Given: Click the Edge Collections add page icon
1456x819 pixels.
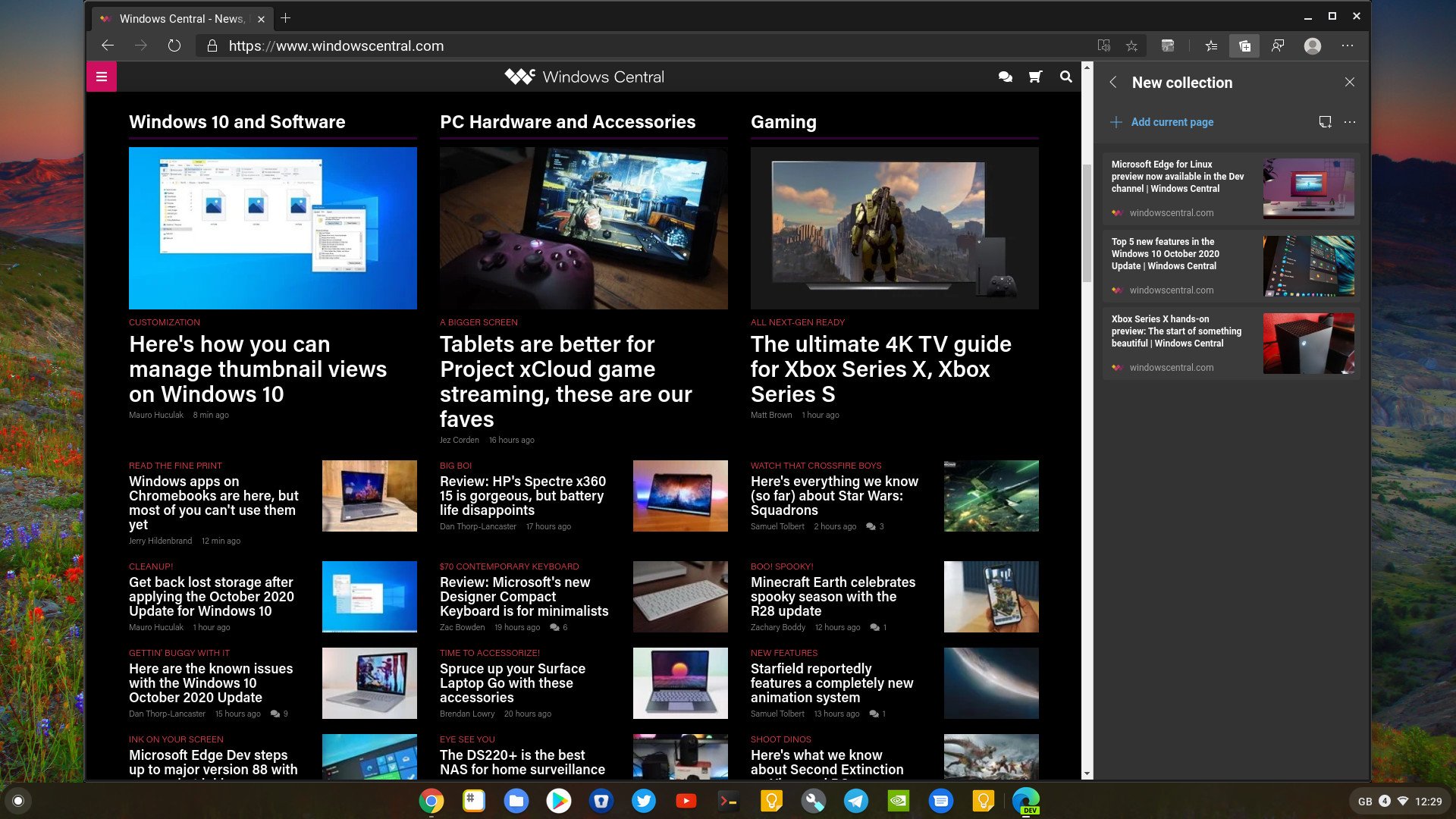Looking at the screenshot, I should (x=1117, y=122).
